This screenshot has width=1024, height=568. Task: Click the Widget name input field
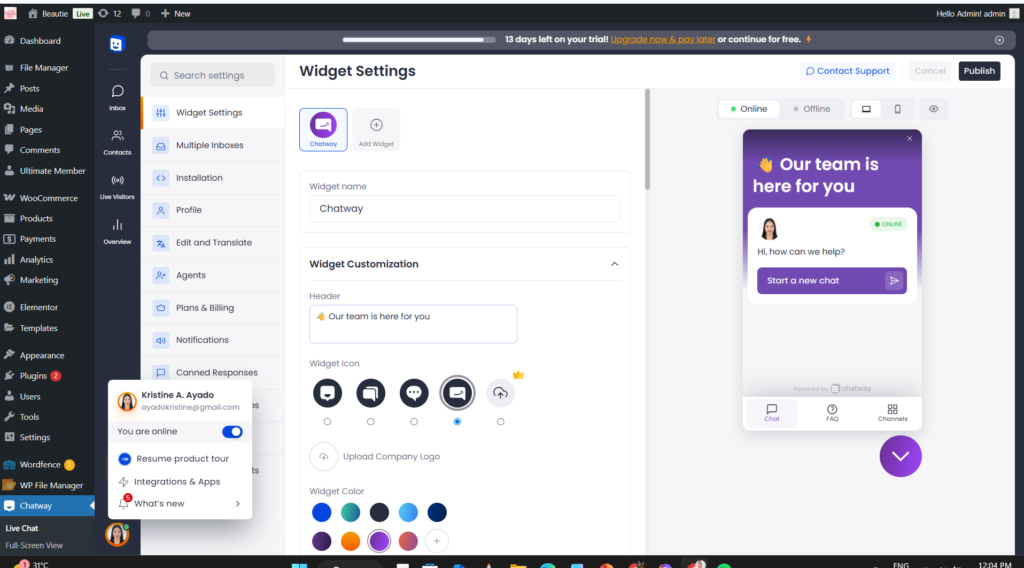pyautogui.click(x=464, y=209)
